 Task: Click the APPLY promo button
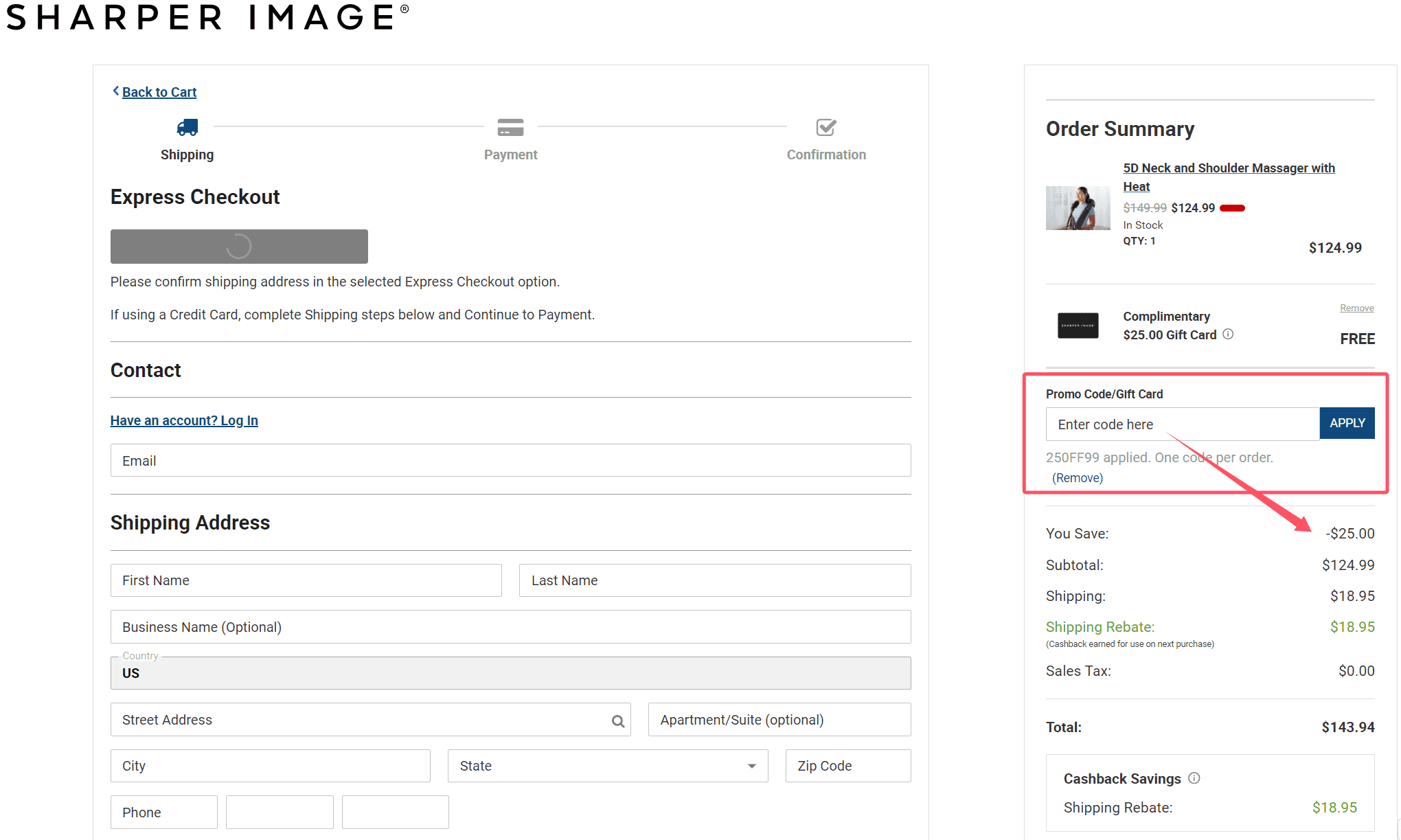(1347, 423)
